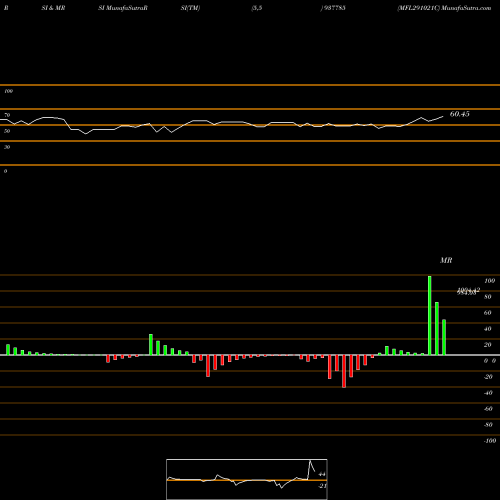Click the histogram axis label -20

tap(488, 377)
